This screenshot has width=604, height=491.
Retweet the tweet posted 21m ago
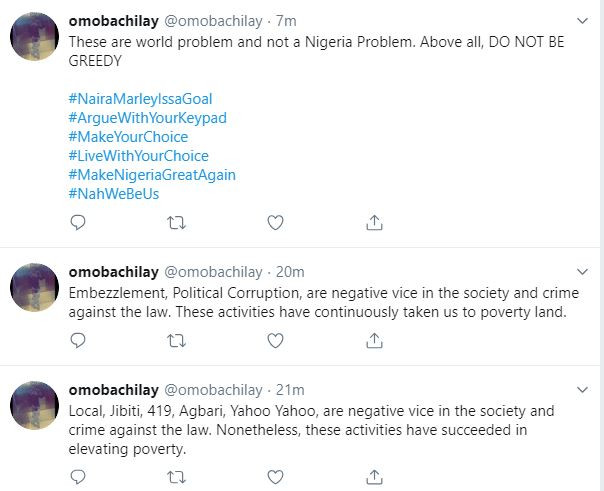point(176,478)
